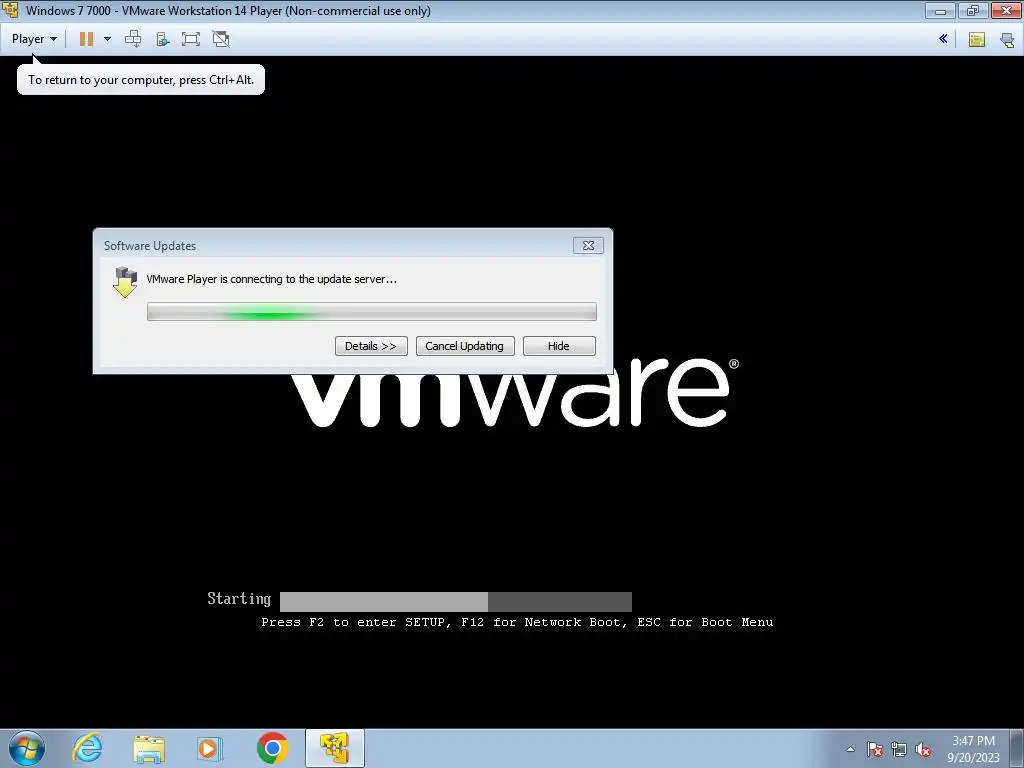Open Windows Media Player from taskbar

click(x=210, y=748)
